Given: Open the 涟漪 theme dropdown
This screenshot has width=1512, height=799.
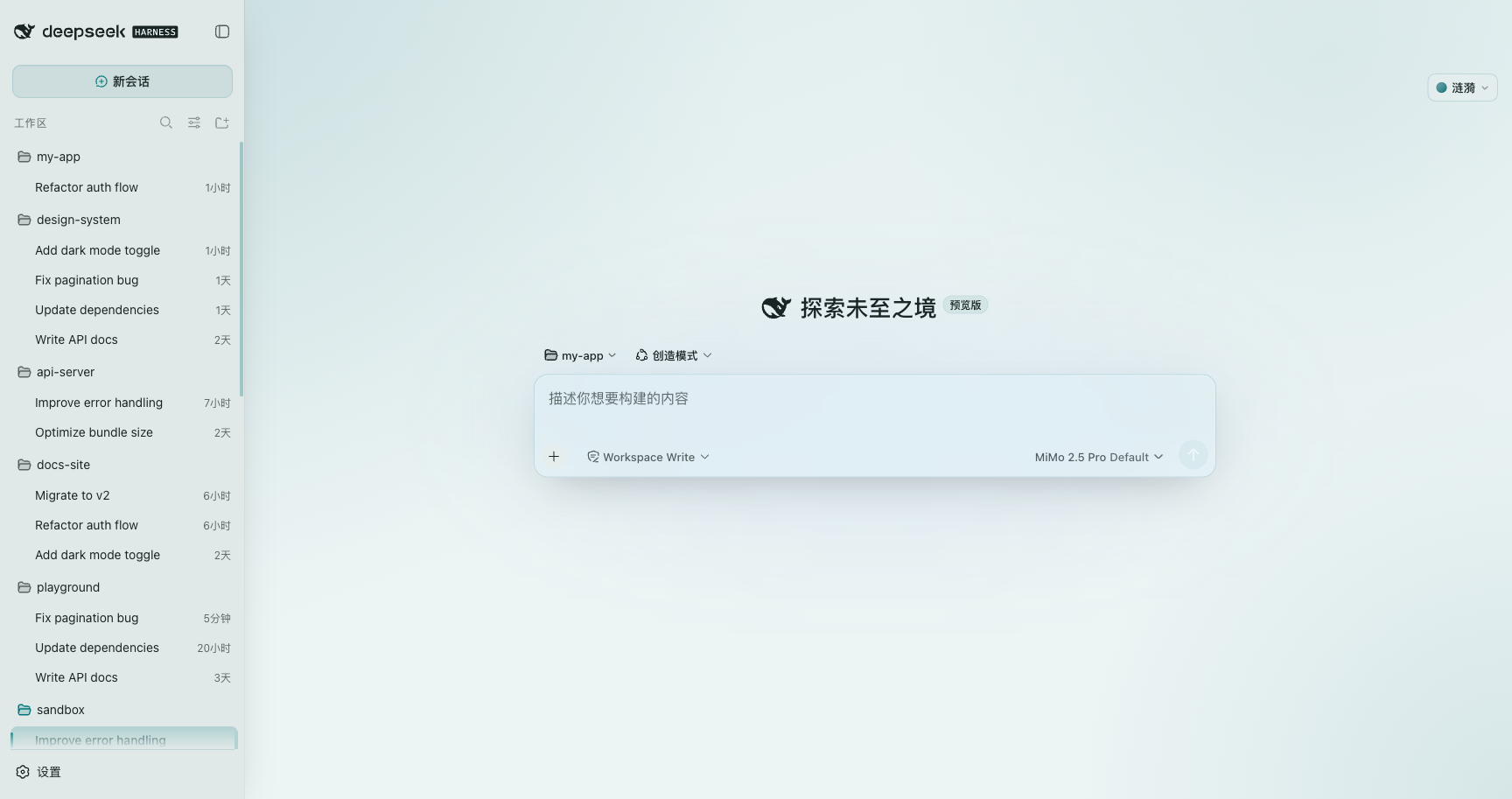Looking at the screenshot, I should (1462, 88).
